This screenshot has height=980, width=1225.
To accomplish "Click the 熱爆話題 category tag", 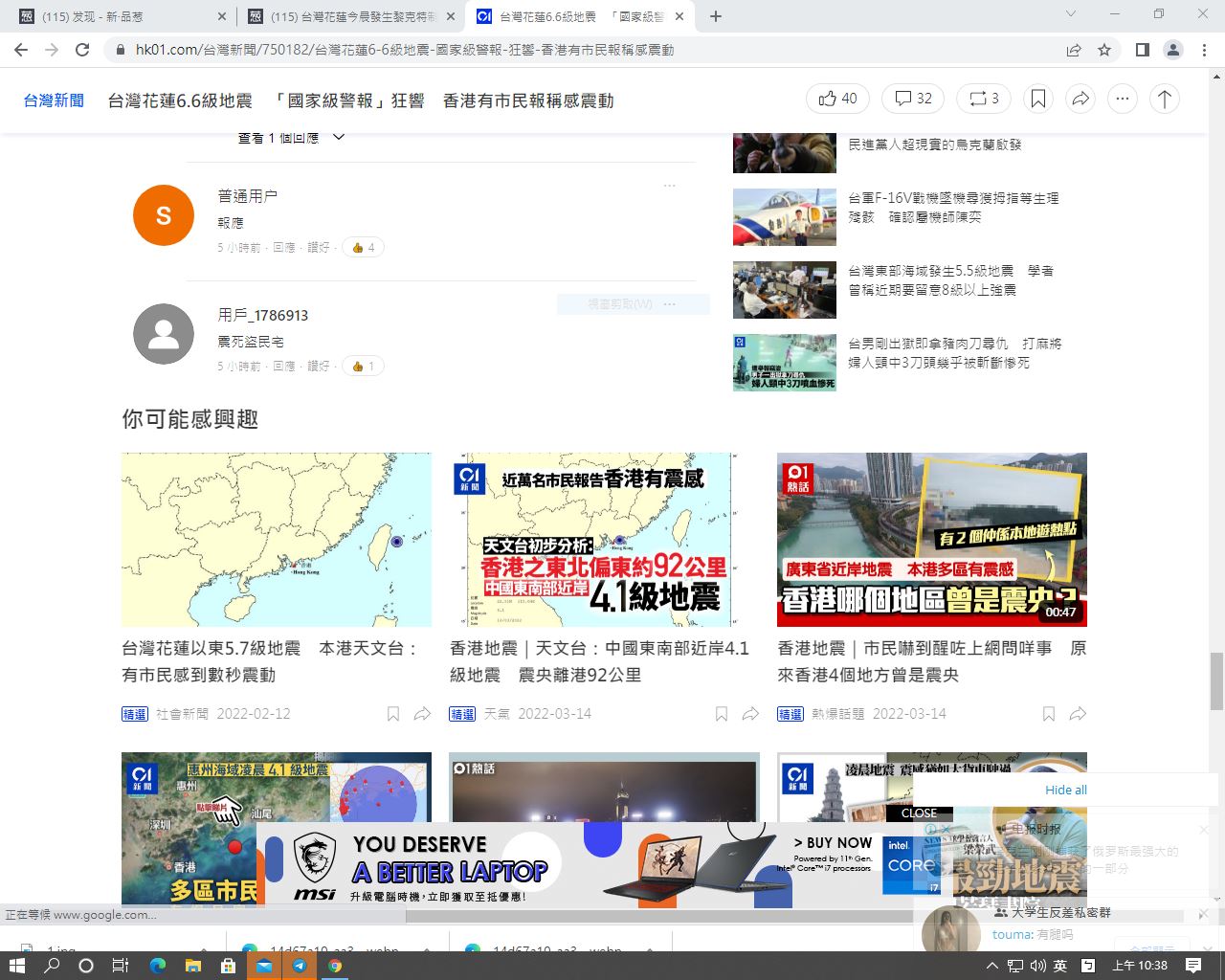I will (837, 714).
